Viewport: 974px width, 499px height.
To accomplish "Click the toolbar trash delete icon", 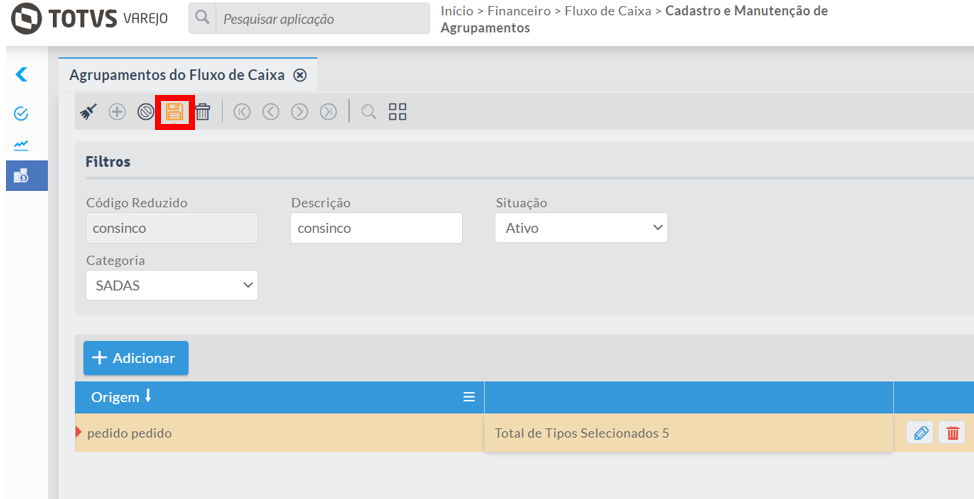I will 203,112.
